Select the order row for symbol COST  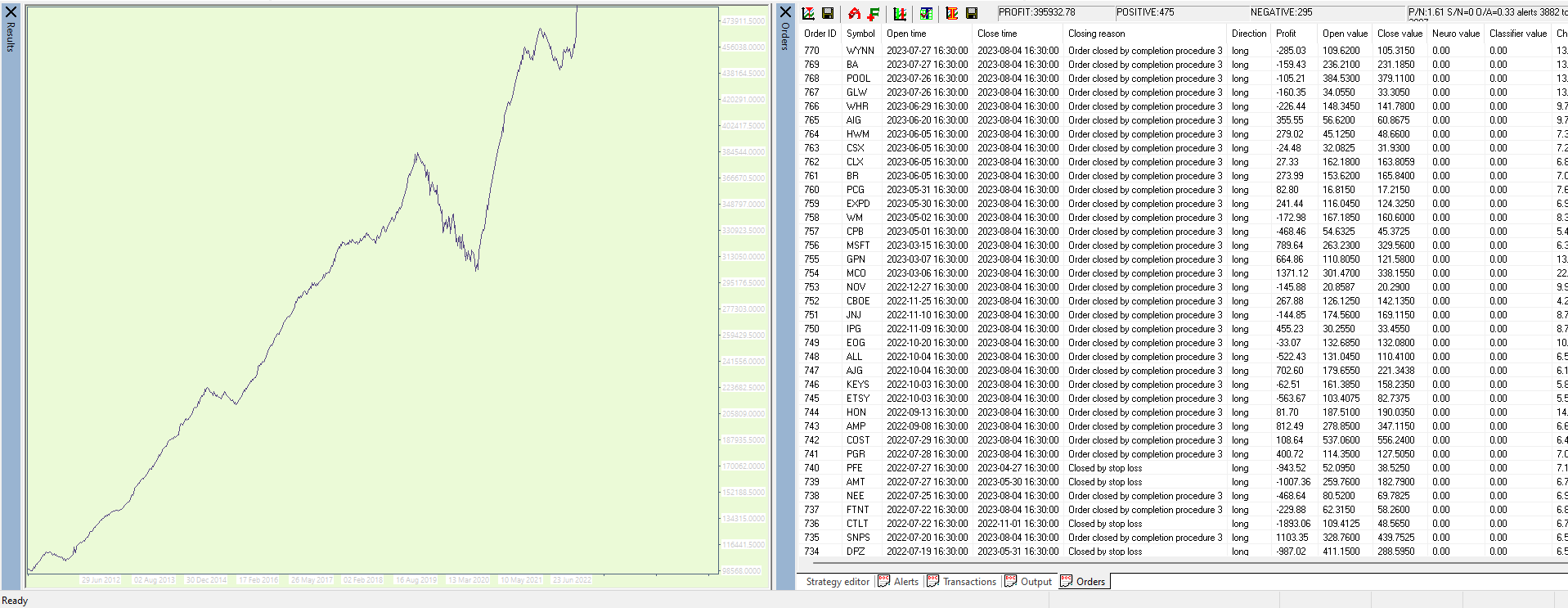click(858, 440)
